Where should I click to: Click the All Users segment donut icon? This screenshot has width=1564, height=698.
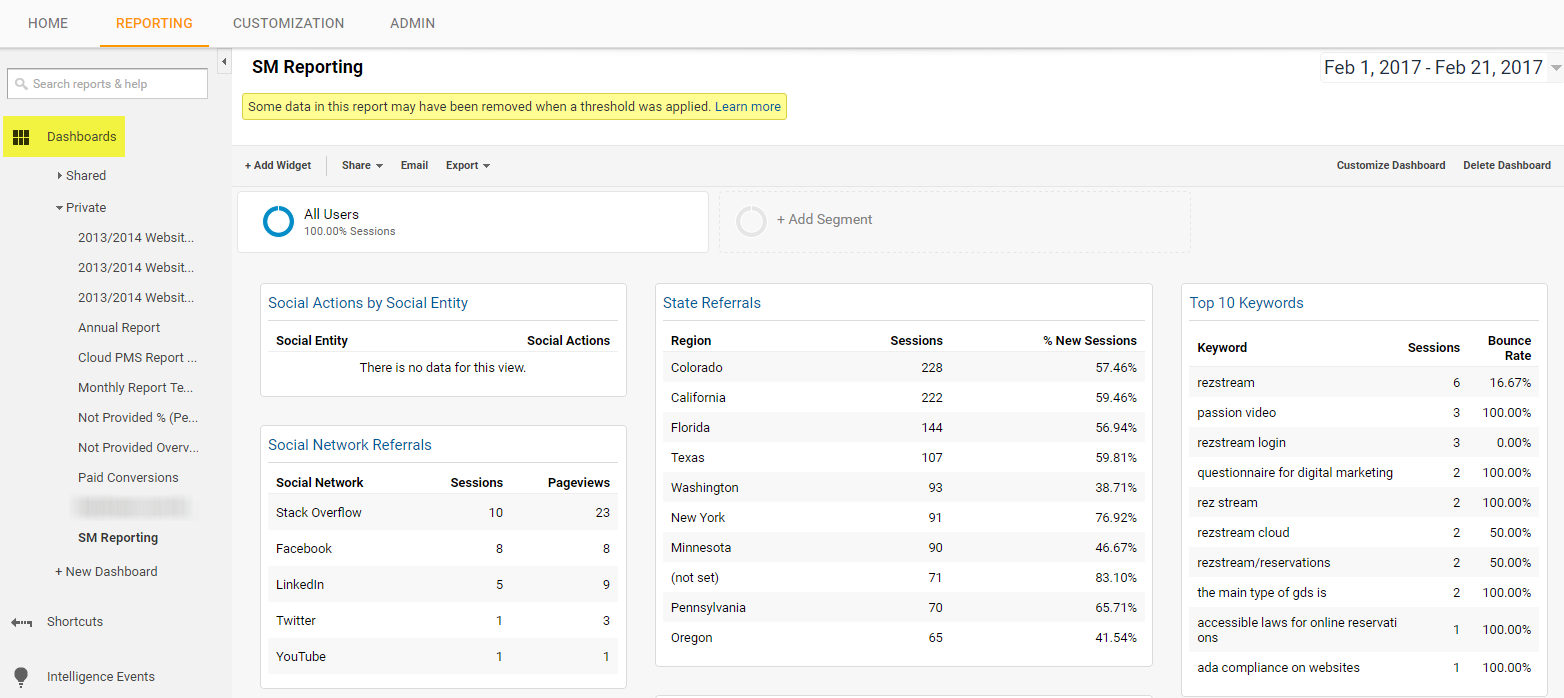point(278,221)
